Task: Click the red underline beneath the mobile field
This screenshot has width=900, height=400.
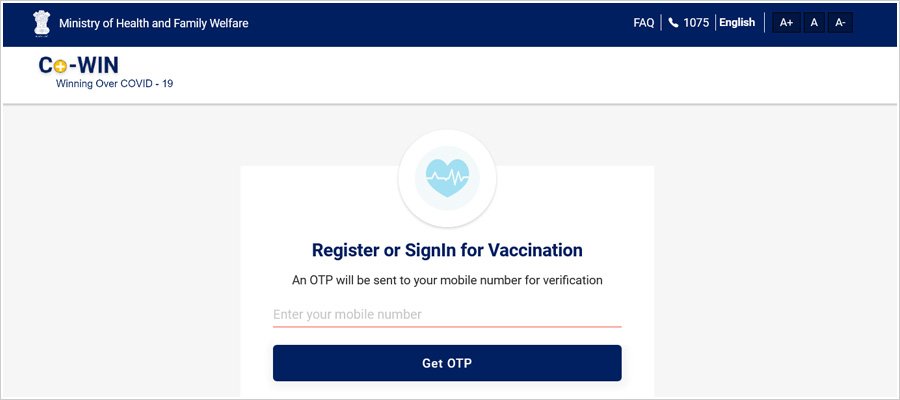Action: tap(447, 327)
